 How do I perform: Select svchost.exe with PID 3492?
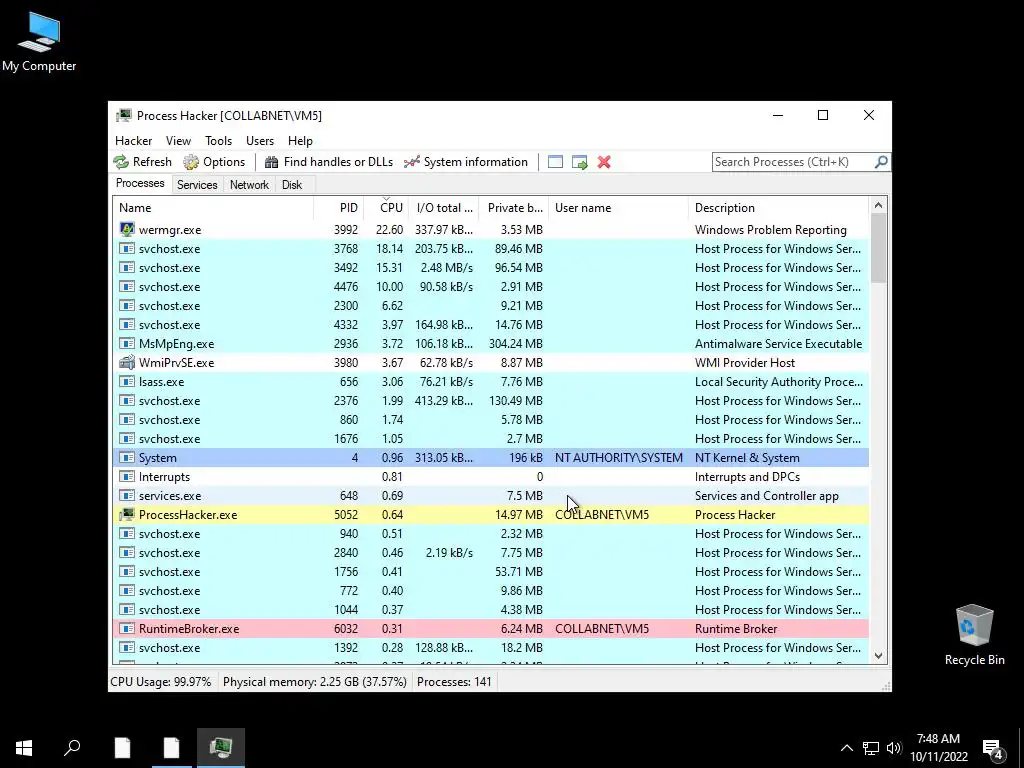490,268
